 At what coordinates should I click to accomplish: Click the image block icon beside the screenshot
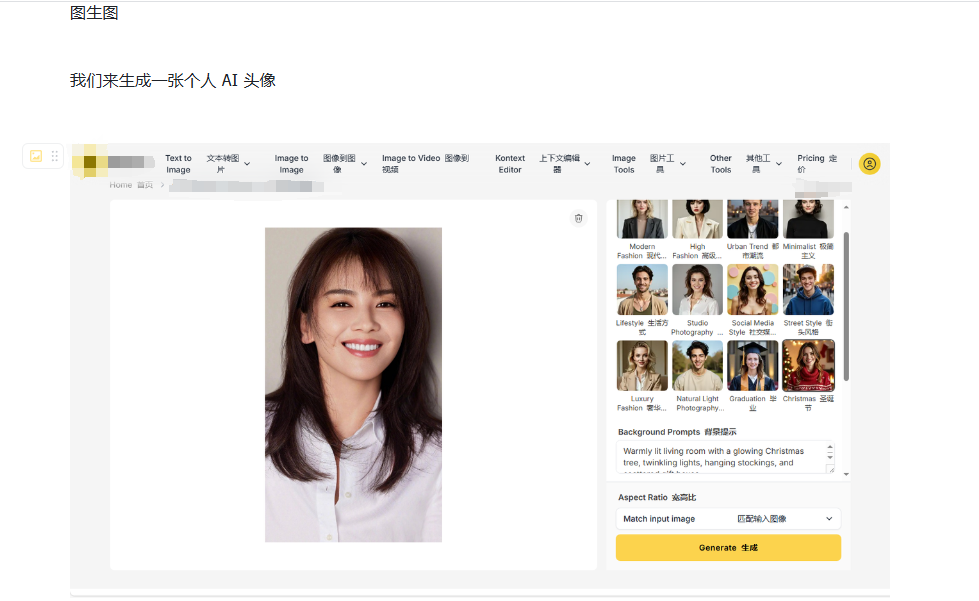[x=36, y=156]
